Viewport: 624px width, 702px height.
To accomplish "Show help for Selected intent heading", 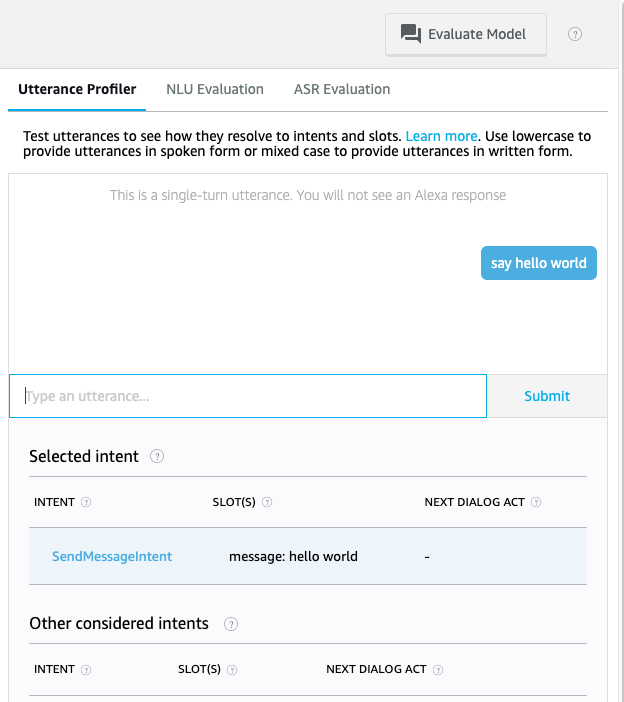I will [157, 456].
